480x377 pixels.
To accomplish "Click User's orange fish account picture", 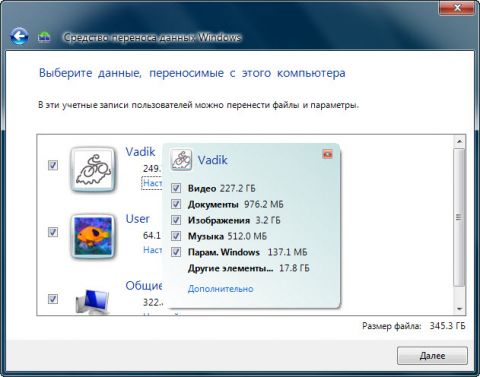I will (93, 236).
